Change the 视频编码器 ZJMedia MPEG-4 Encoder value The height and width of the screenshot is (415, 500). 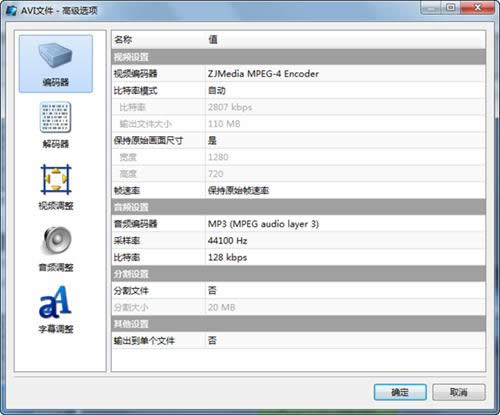point(345,74)
